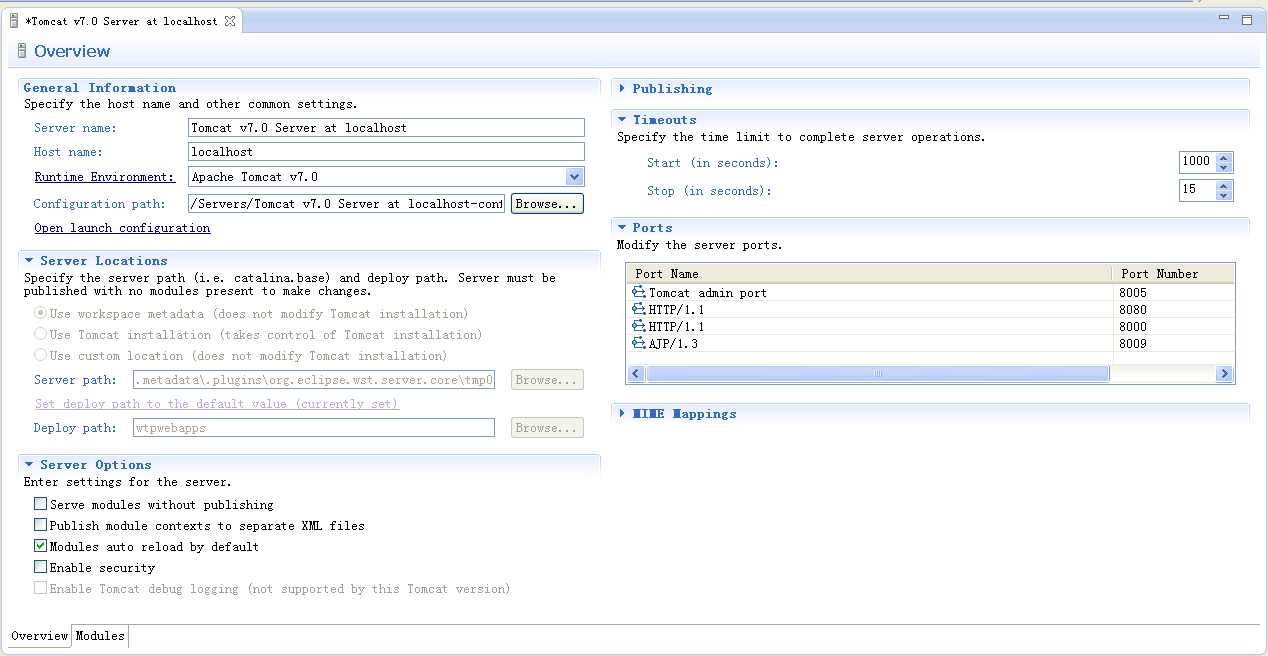Click the server icon on the editor tab
1268x656 pixels.
coord(13,20)
